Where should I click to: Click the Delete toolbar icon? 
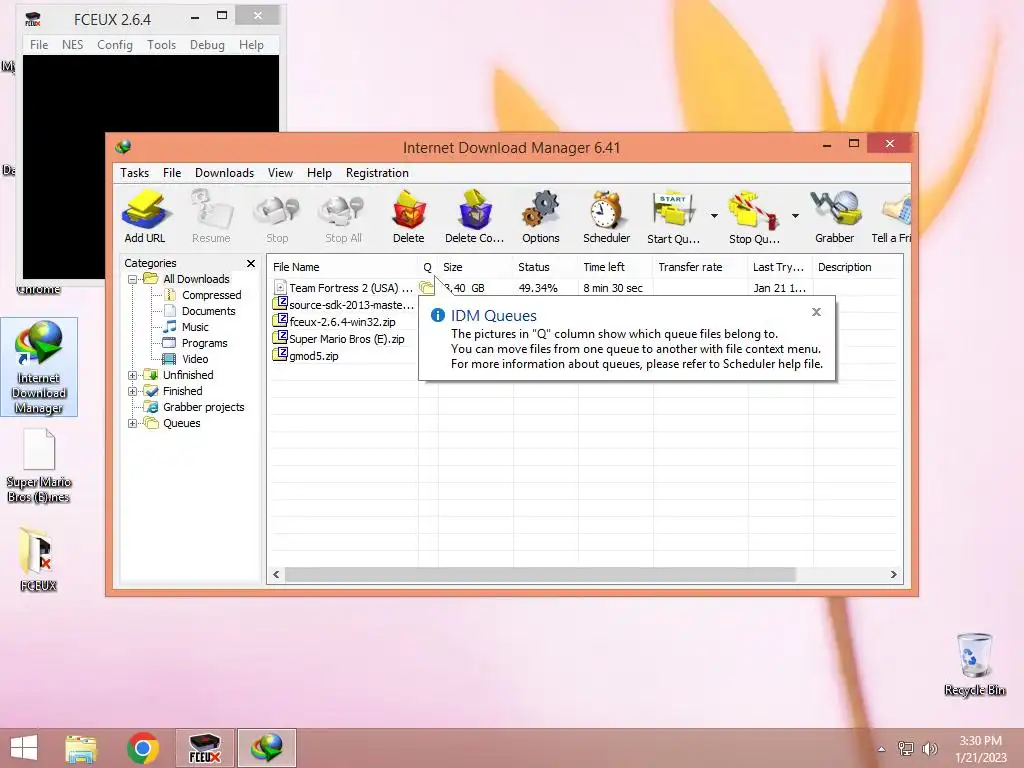(x=409, y=217)
